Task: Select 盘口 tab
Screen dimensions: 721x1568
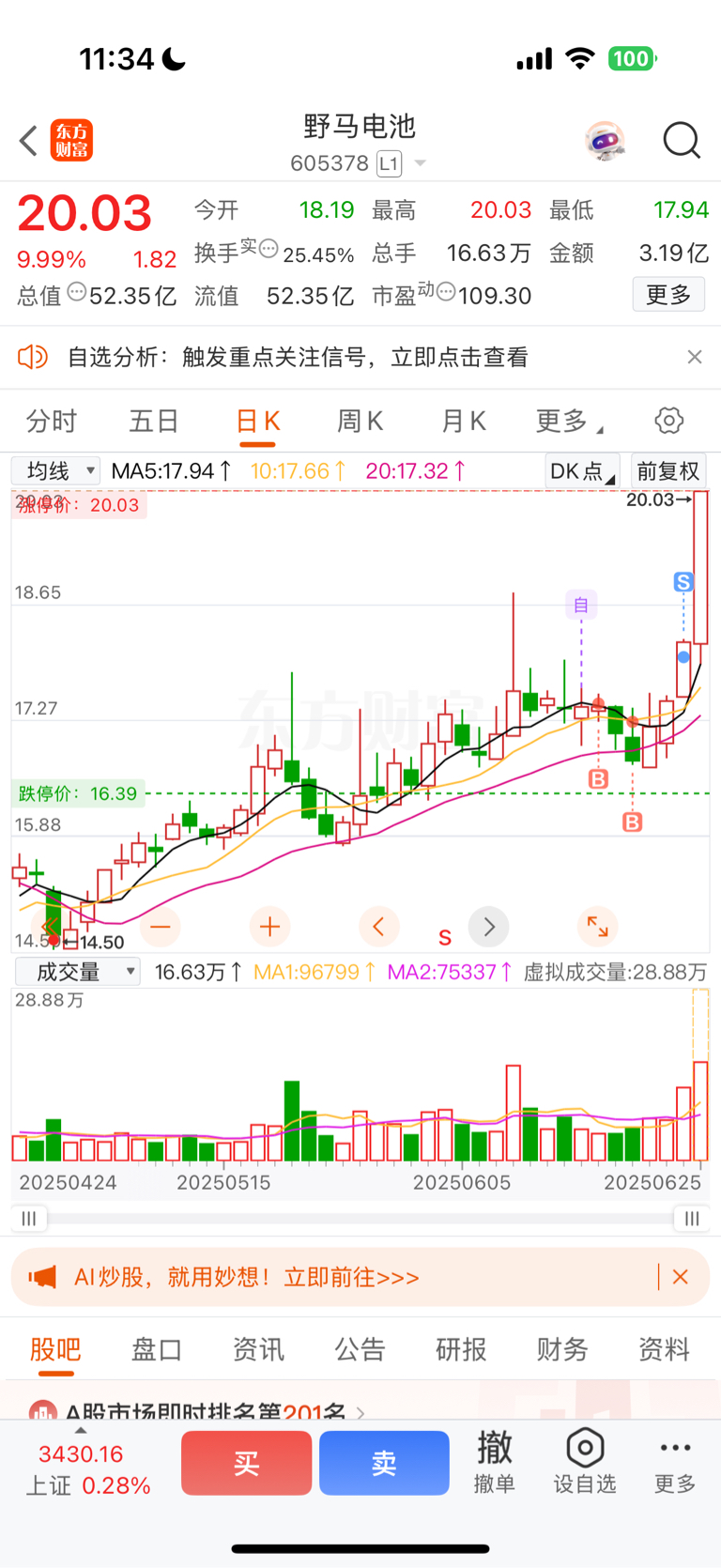Action: pos(157,1350)
